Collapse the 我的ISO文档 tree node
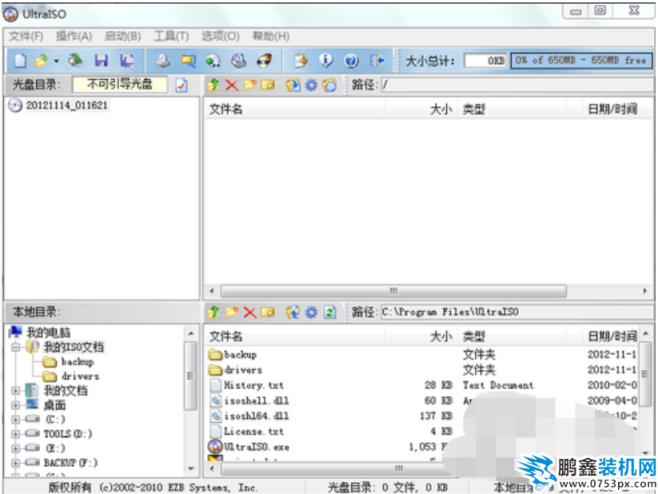The image size is (658, 494). coord(16,347)
